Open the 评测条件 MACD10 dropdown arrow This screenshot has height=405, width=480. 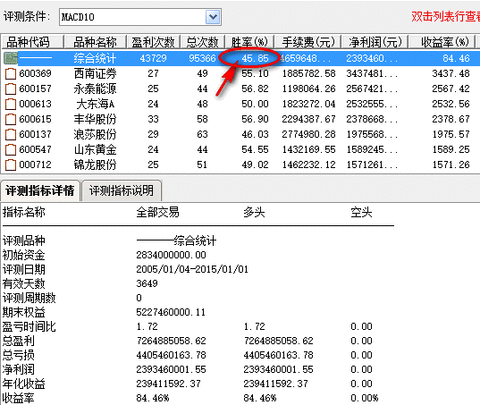tap(213, 17)
